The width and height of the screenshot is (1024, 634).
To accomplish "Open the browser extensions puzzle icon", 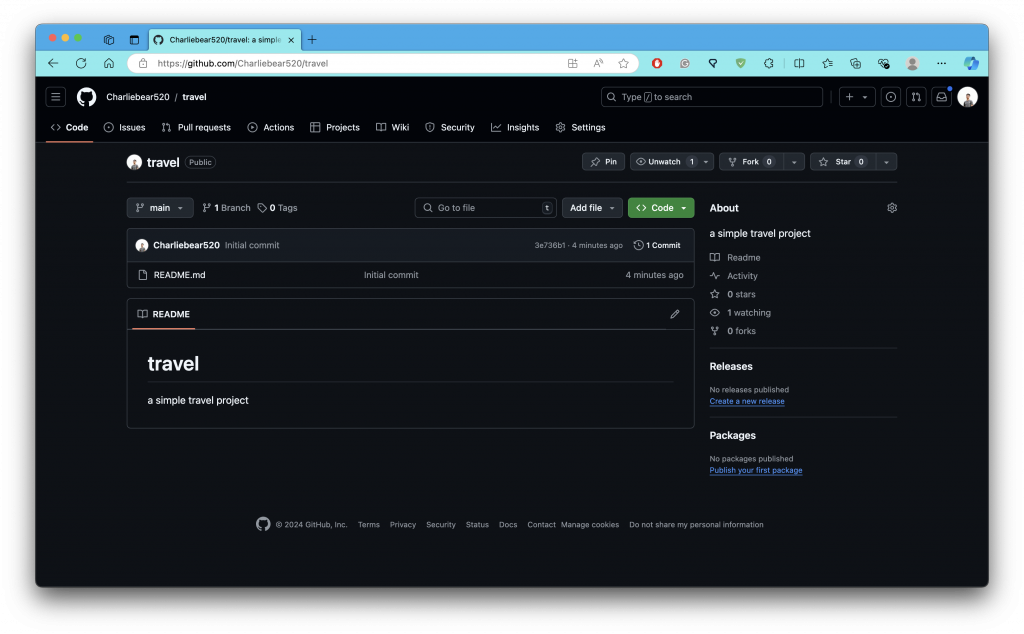I will [x=769, y=63].
